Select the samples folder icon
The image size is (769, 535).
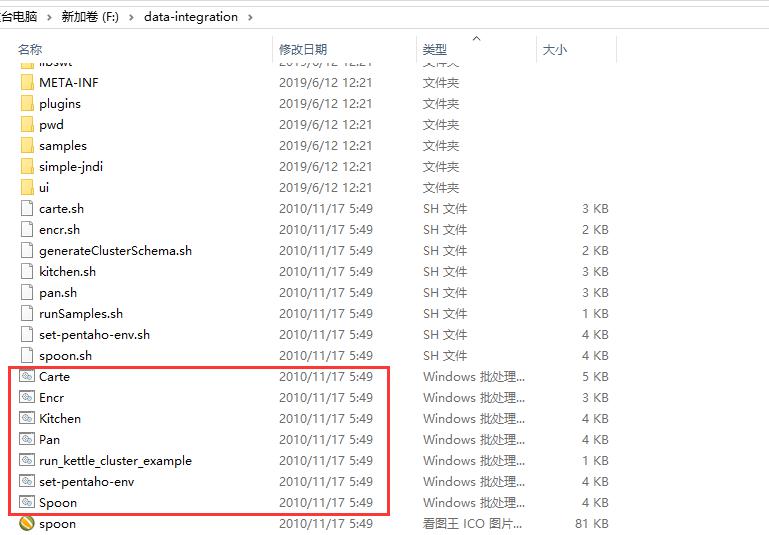pyautogui.click(x=27, y=146)
